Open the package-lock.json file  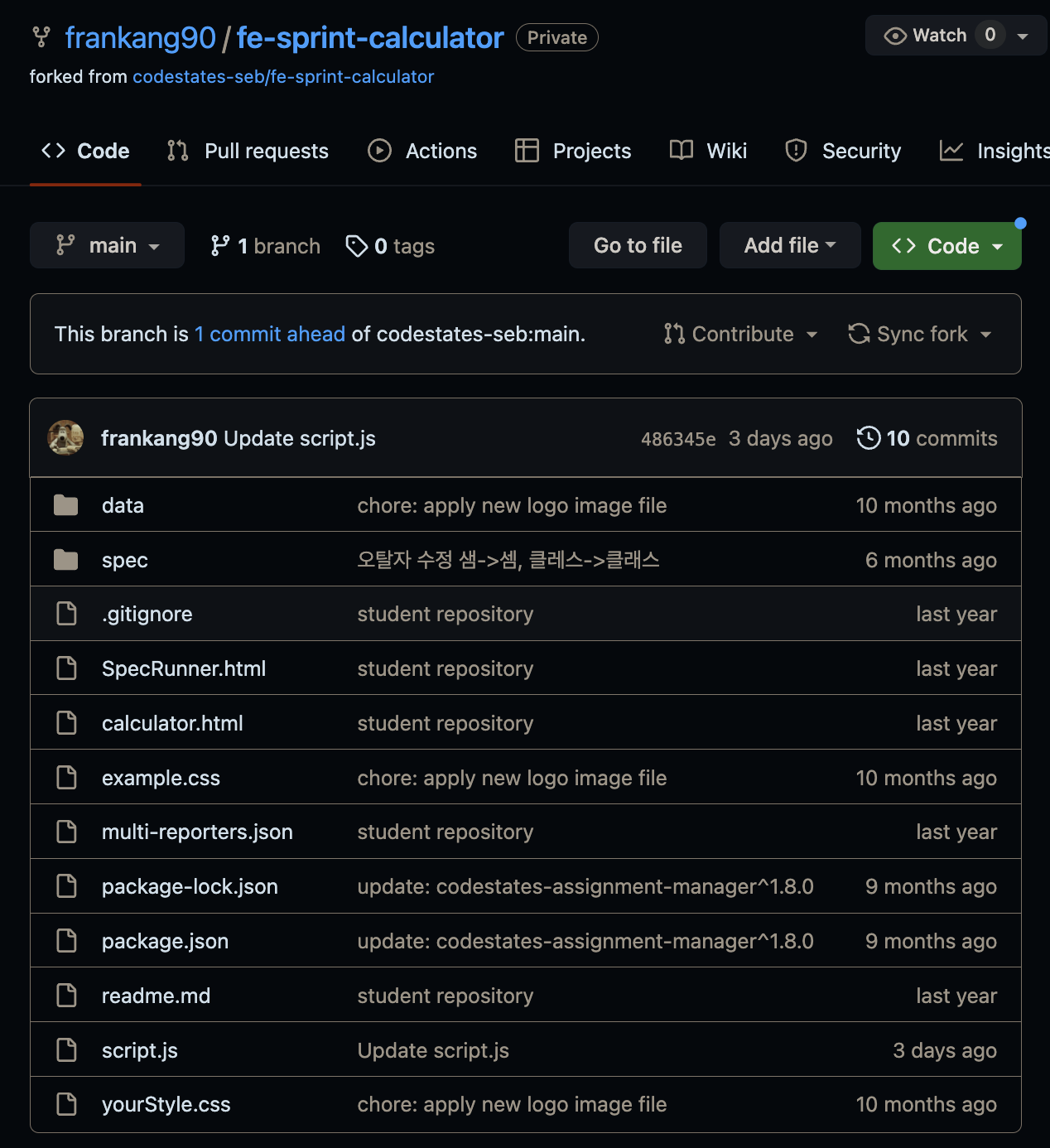tap(190, 886)
